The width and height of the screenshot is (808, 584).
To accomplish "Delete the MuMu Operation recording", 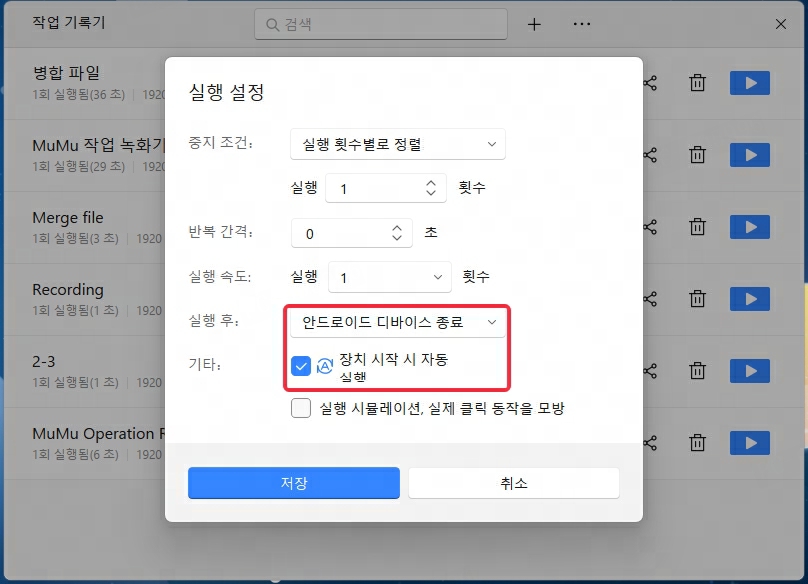I will pyautogui.click(x=697, y=443).
